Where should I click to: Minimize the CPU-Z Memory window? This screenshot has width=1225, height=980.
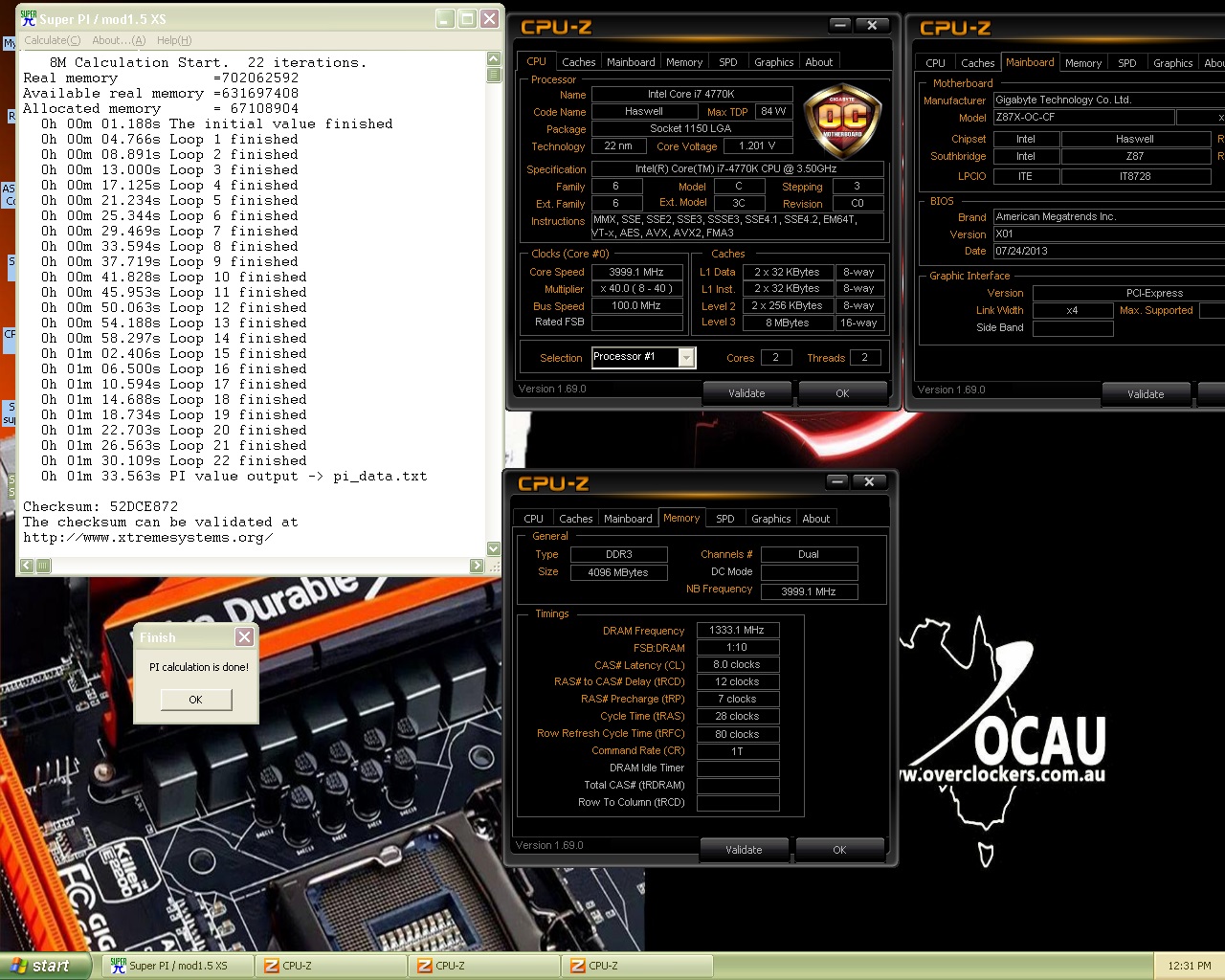click(837, 481)
